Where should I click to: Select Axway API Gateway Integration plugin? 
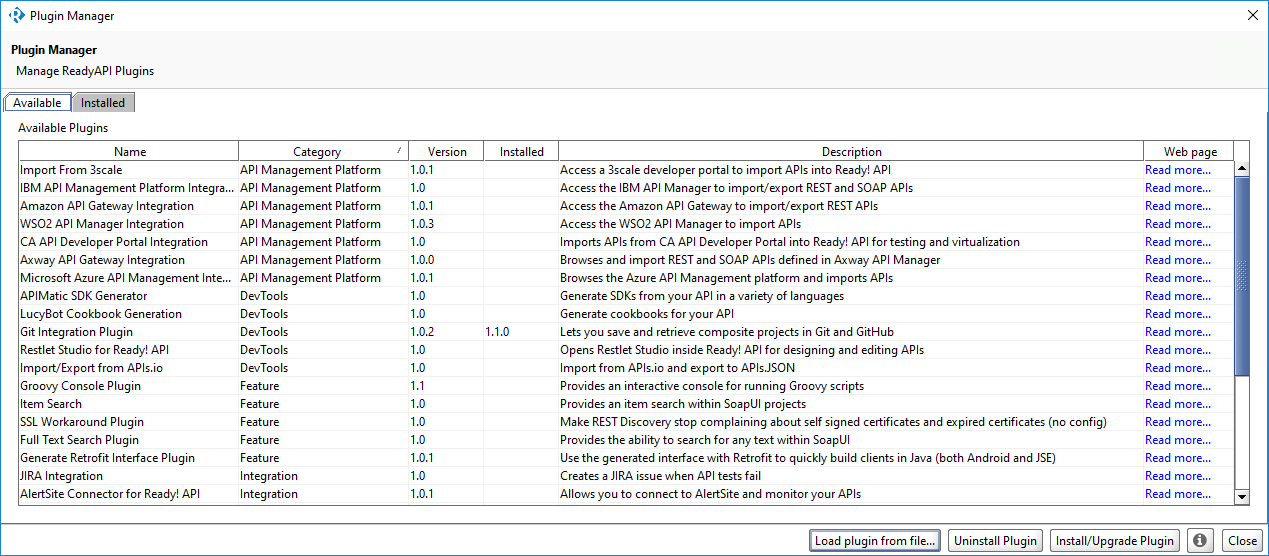(x=626, y=260)
